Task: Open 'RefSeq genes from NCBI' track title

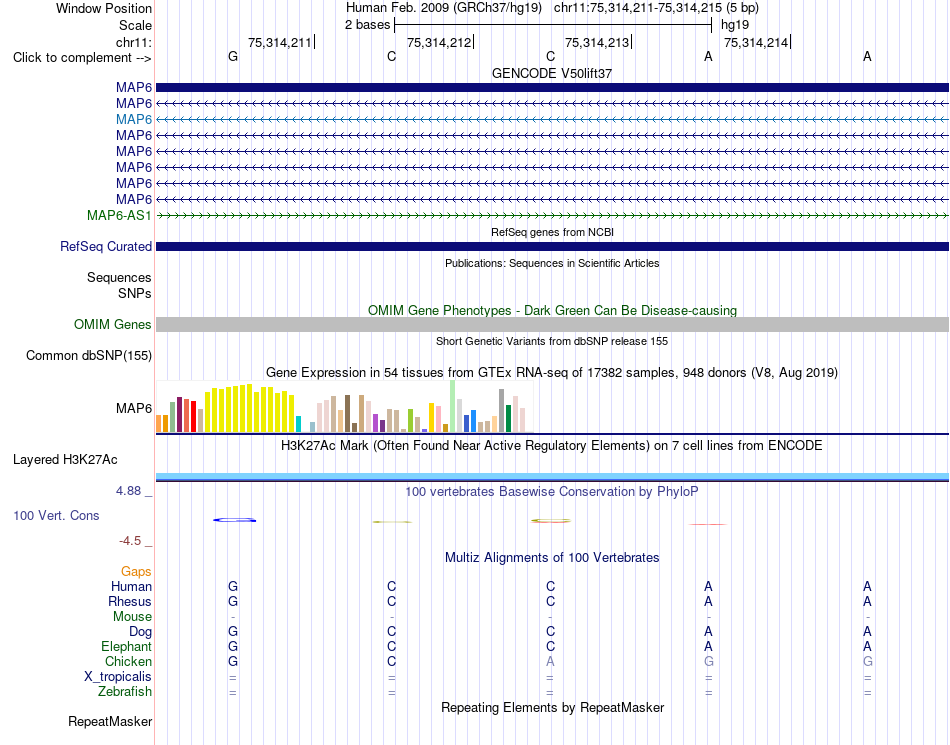Action: tap(552, 232)
